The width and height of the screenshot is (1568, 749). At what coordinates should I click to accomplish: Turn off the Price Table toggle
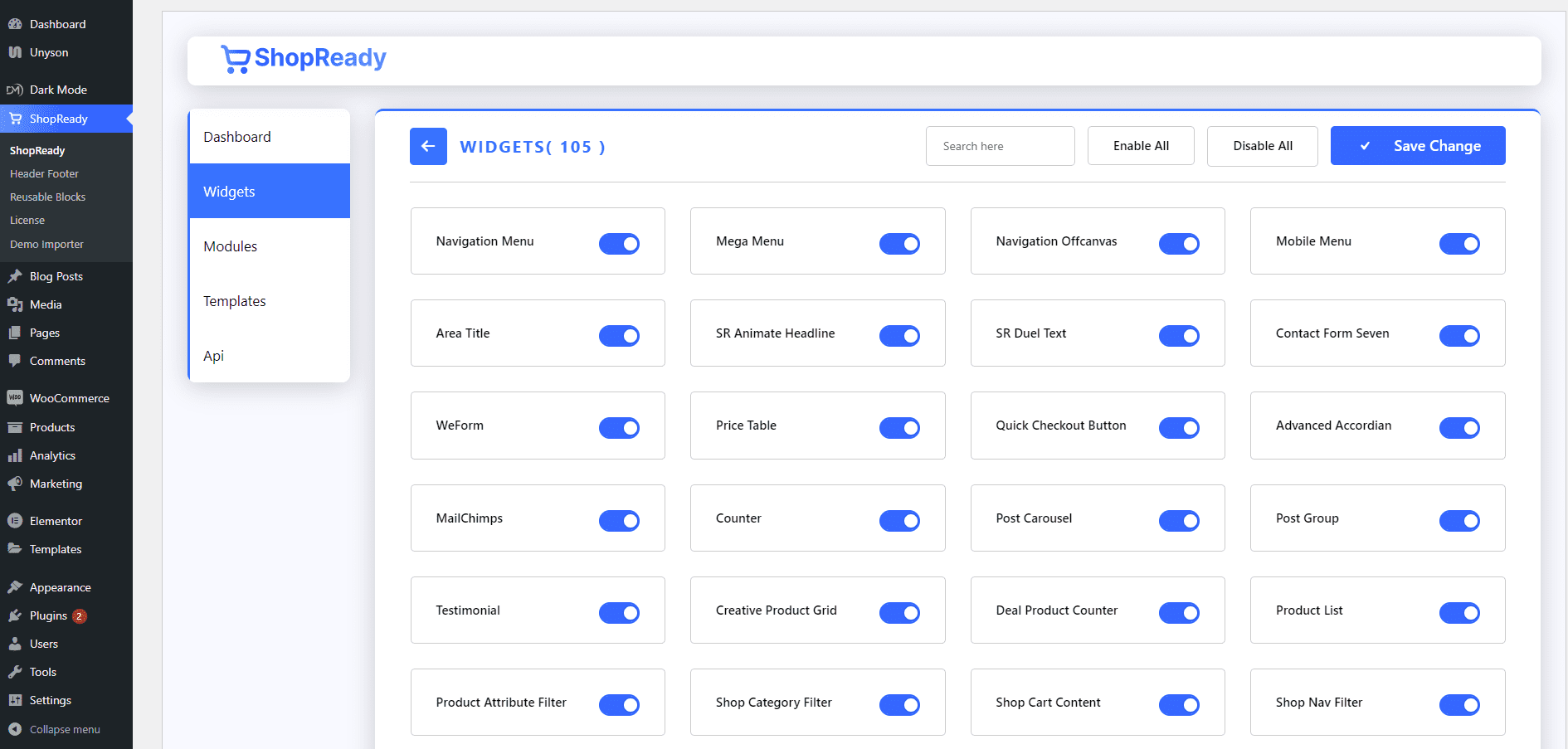tap(899, 428)
